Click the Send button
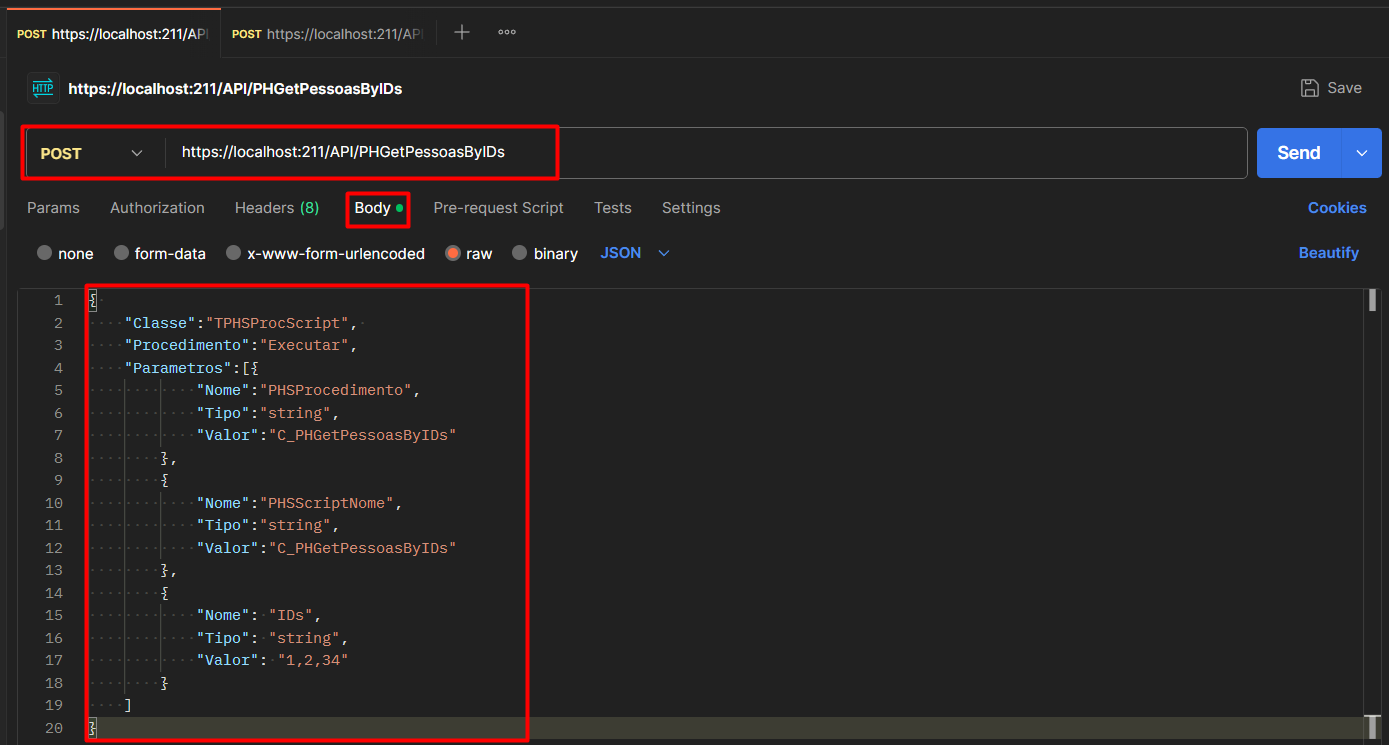The width and height of the screenshot is (1389, 745). (1299, 153)
